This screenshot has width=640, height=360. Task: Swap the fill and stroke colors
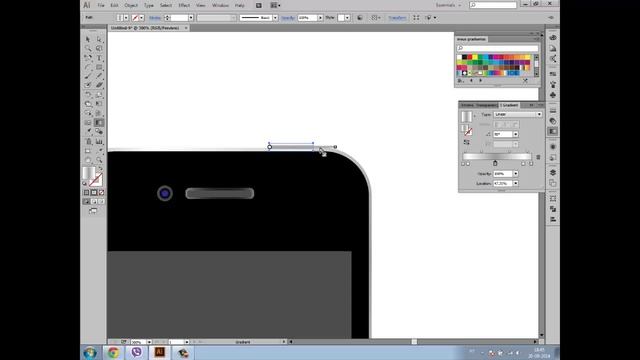pos(100,168)
